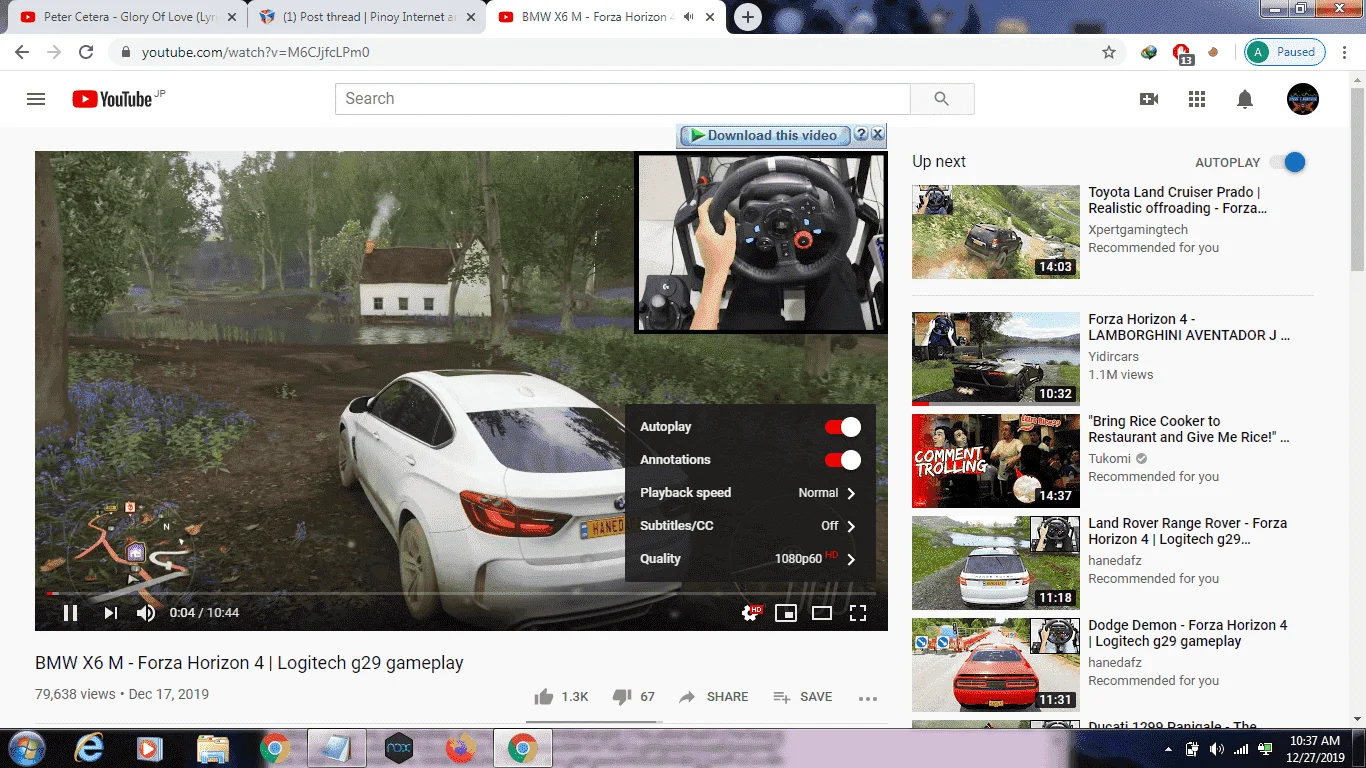Open the Comment Trolling video thumbnail

click(x=996, y=461)
